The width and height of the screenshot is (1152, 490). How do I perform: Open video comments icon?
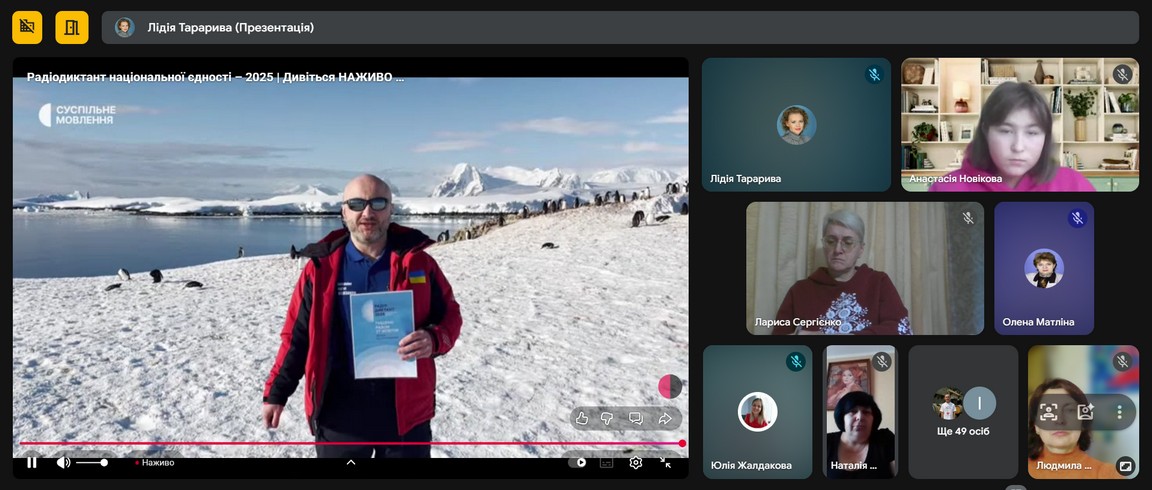pos(635,418)
